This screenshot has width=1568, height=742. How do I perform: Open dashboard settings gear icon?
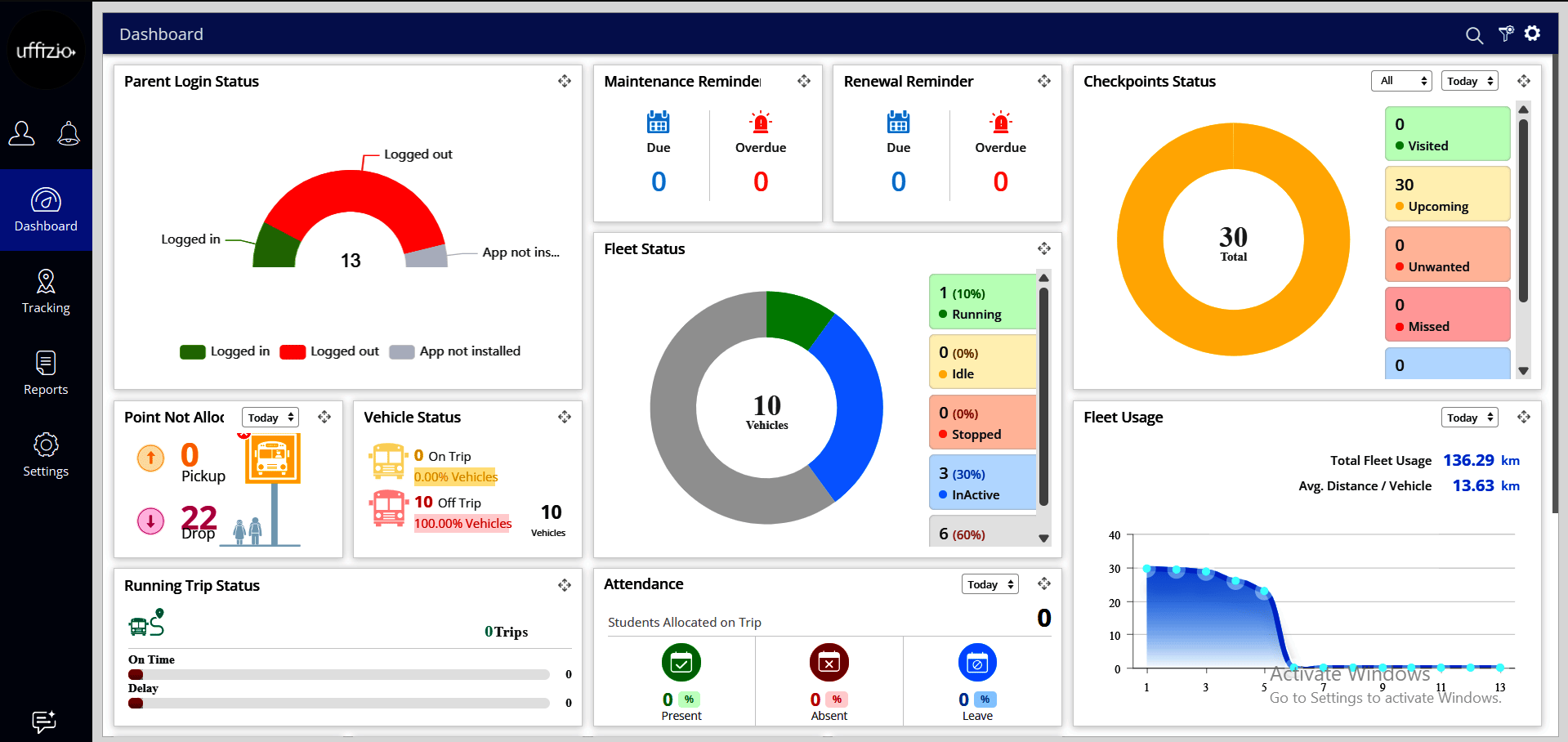[1533, 33]
